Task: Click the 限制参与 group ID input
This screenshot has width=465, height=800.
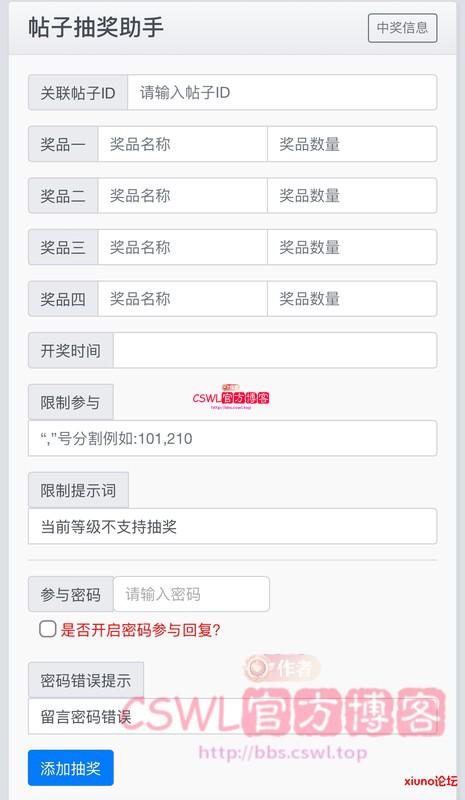Action: point(232,438)
